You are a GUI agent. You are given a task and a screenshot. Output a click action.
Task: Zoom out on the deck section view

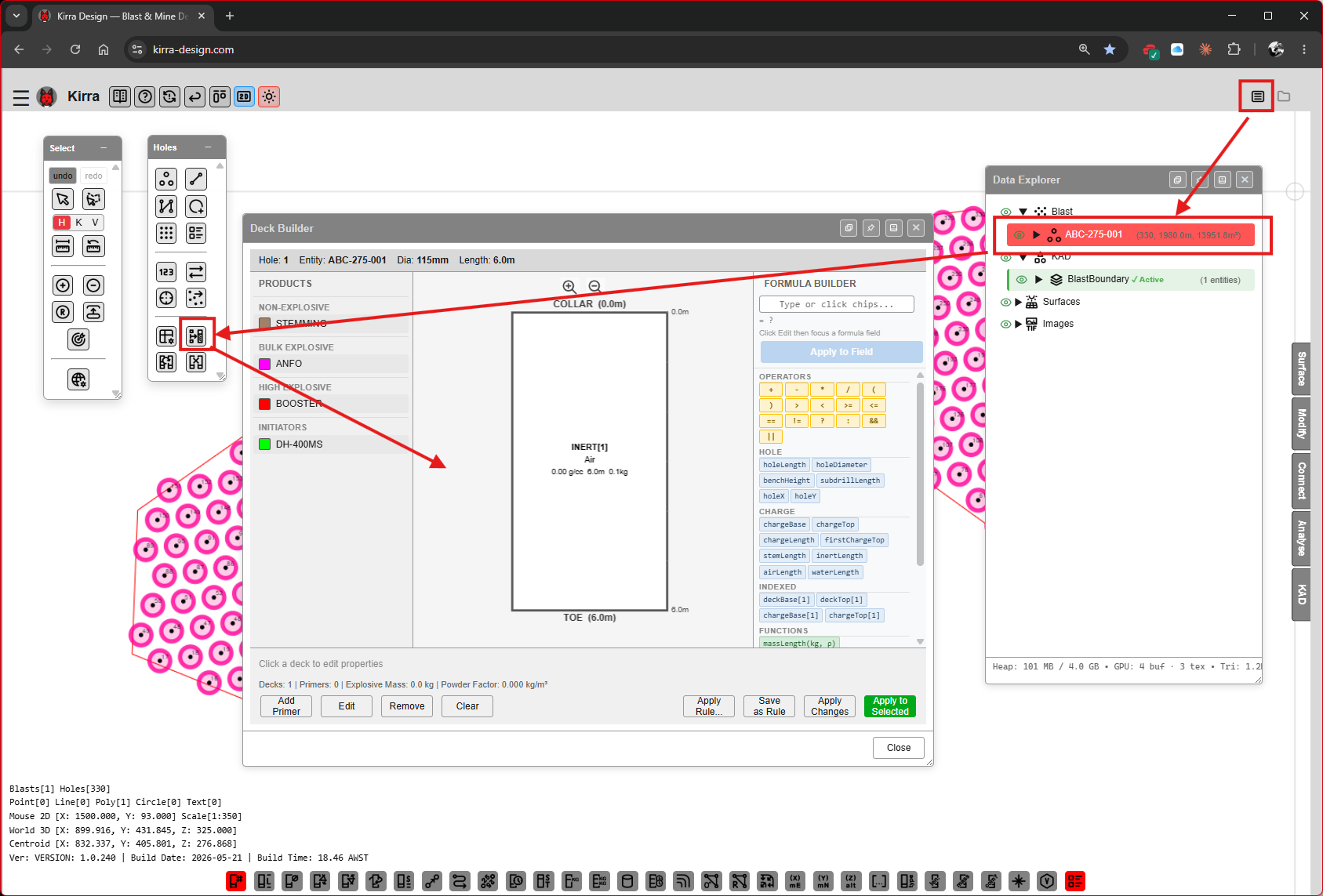tap(595, 287)
